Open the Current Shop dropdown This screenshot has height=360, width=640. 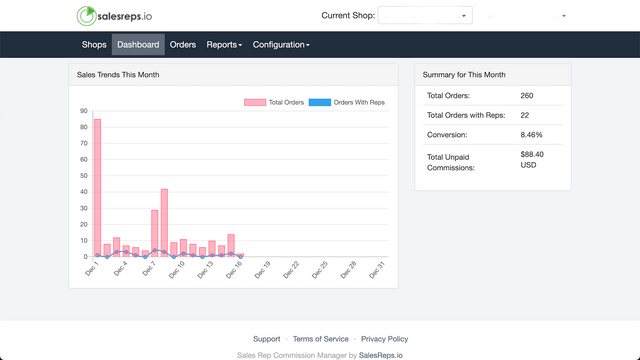click(x=425, y=16)
